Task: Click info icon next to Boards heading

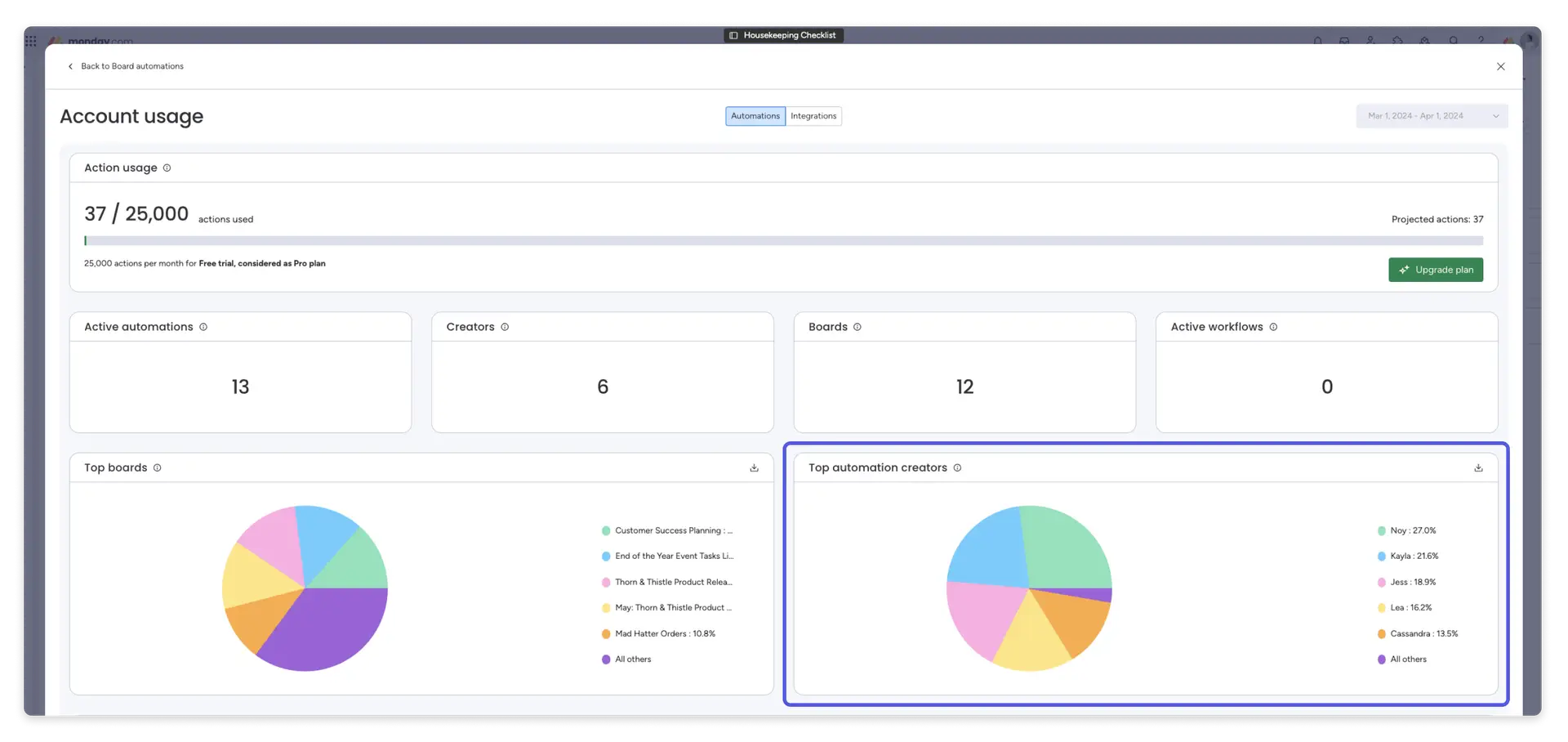Action: pos(857,327)
